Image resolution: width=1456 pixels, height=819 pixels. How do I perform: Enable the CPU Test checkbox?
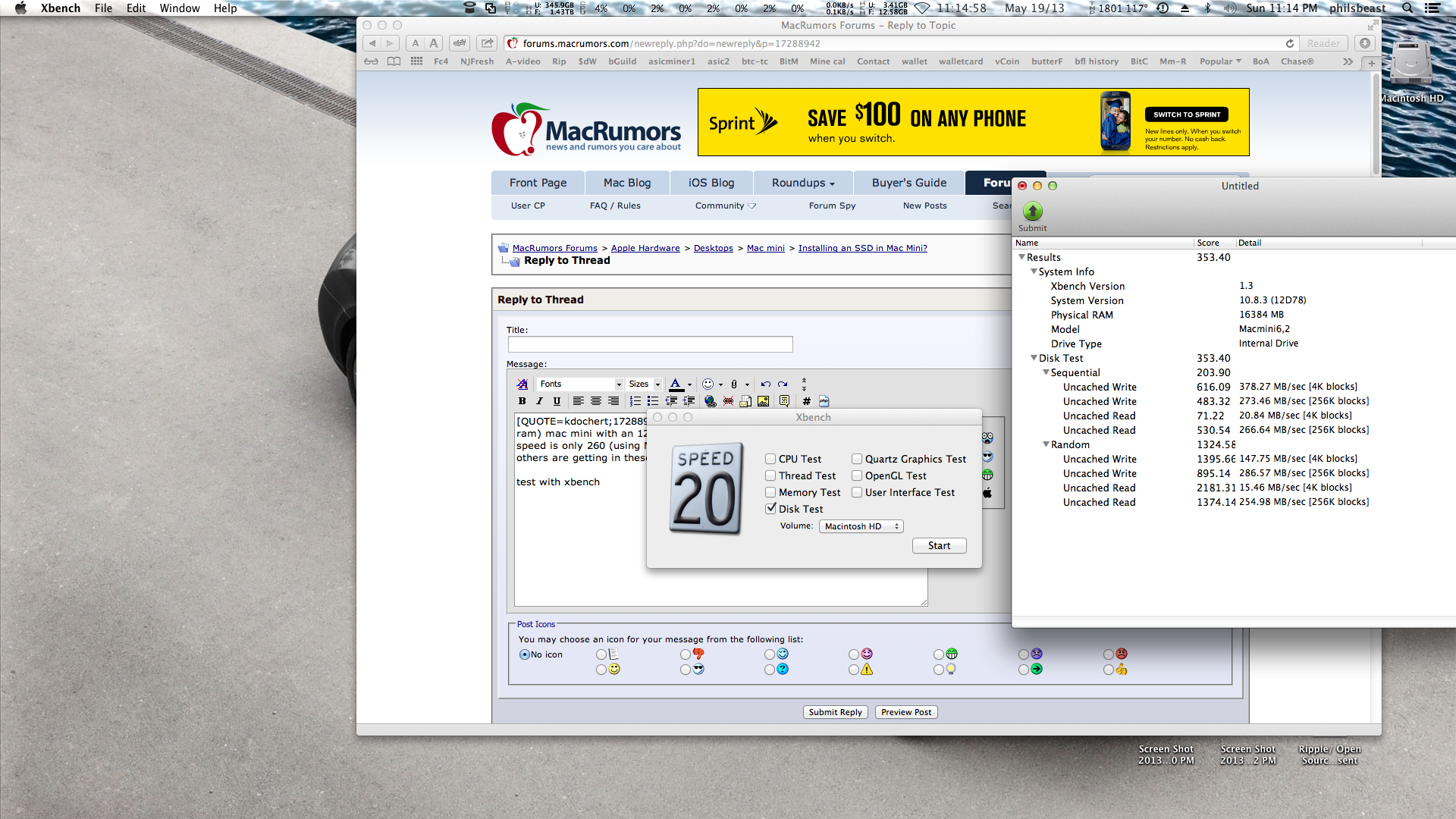770,459
